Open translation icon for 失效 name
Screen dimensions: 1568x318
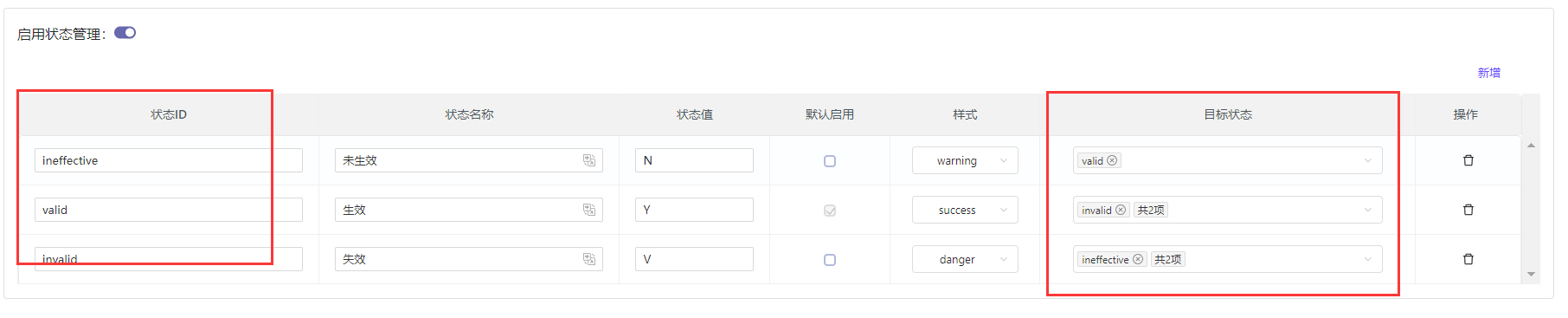click(589, 259)
